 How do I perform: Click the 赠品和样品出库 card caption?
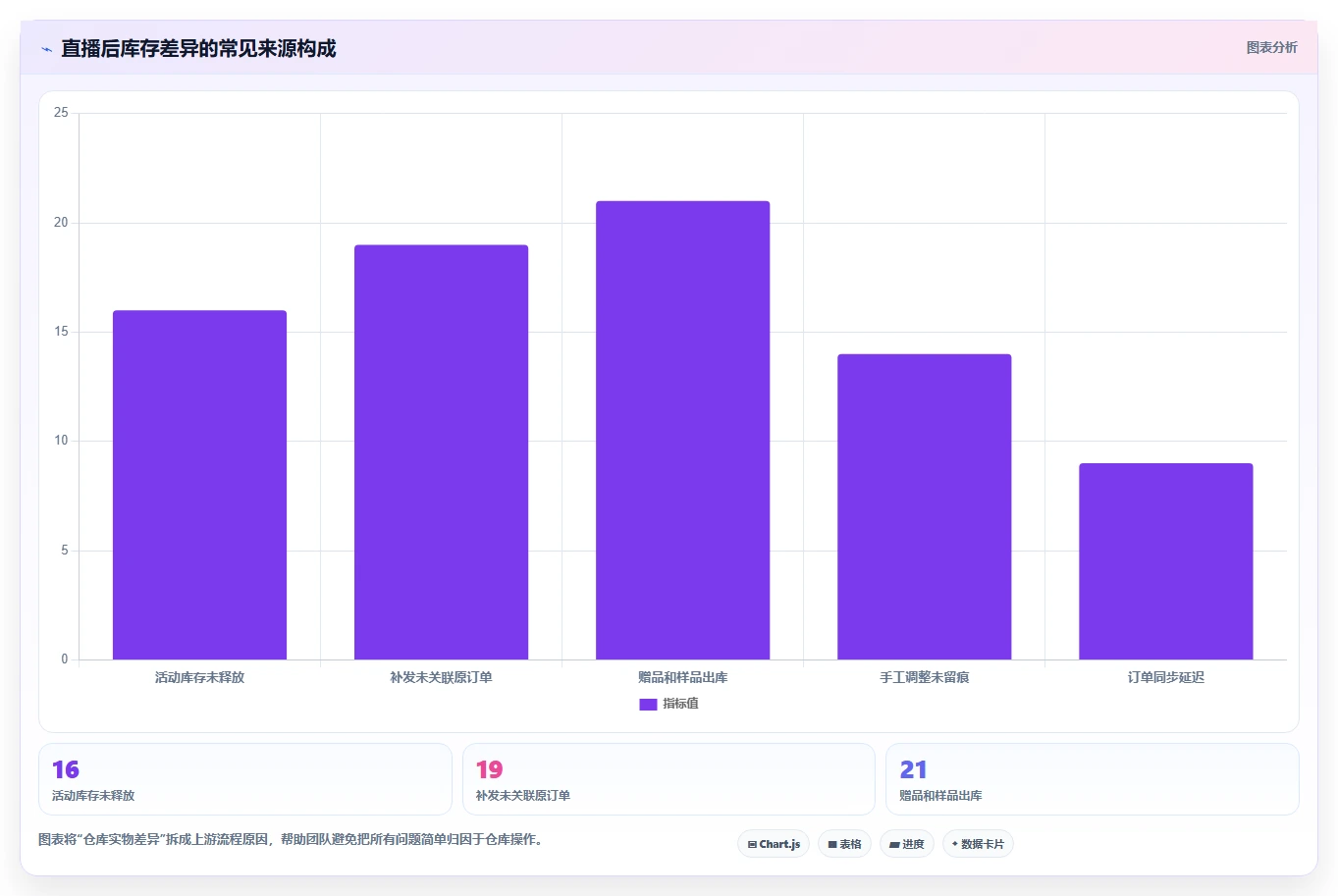[x=940, y=796]
